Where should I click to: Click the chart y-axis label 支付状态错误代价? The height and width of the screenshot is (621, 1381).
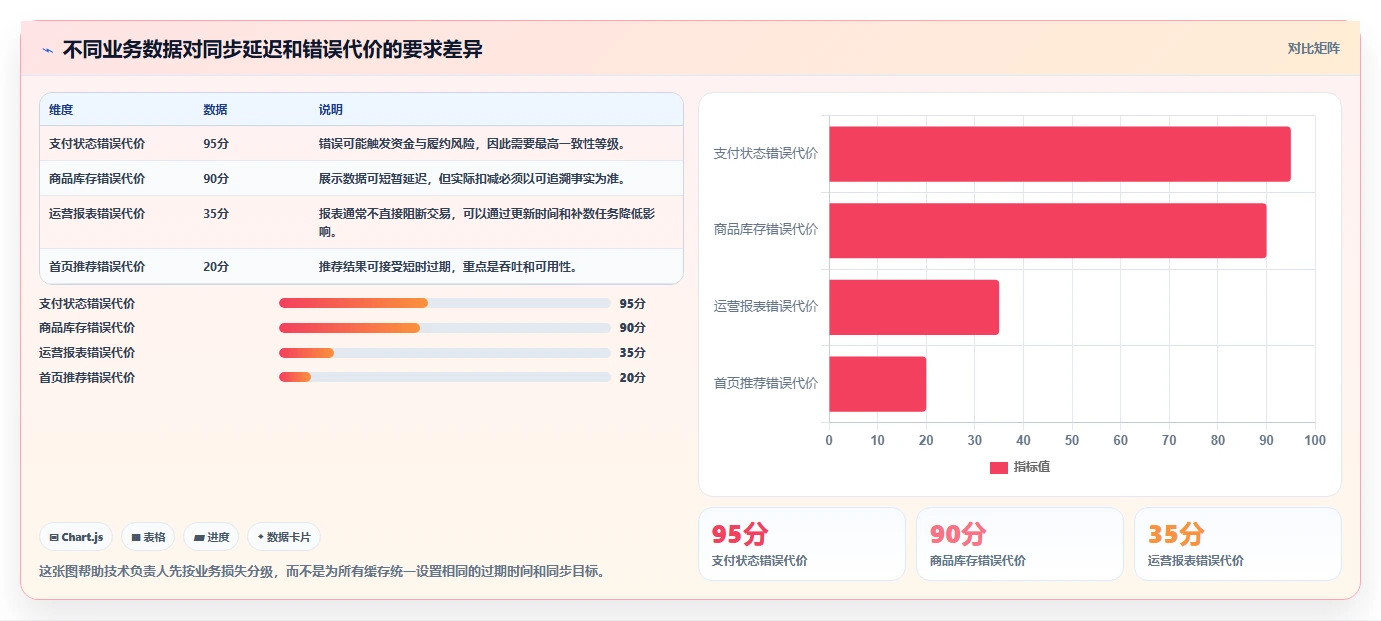pyautogui.click(x=766, y=154)
